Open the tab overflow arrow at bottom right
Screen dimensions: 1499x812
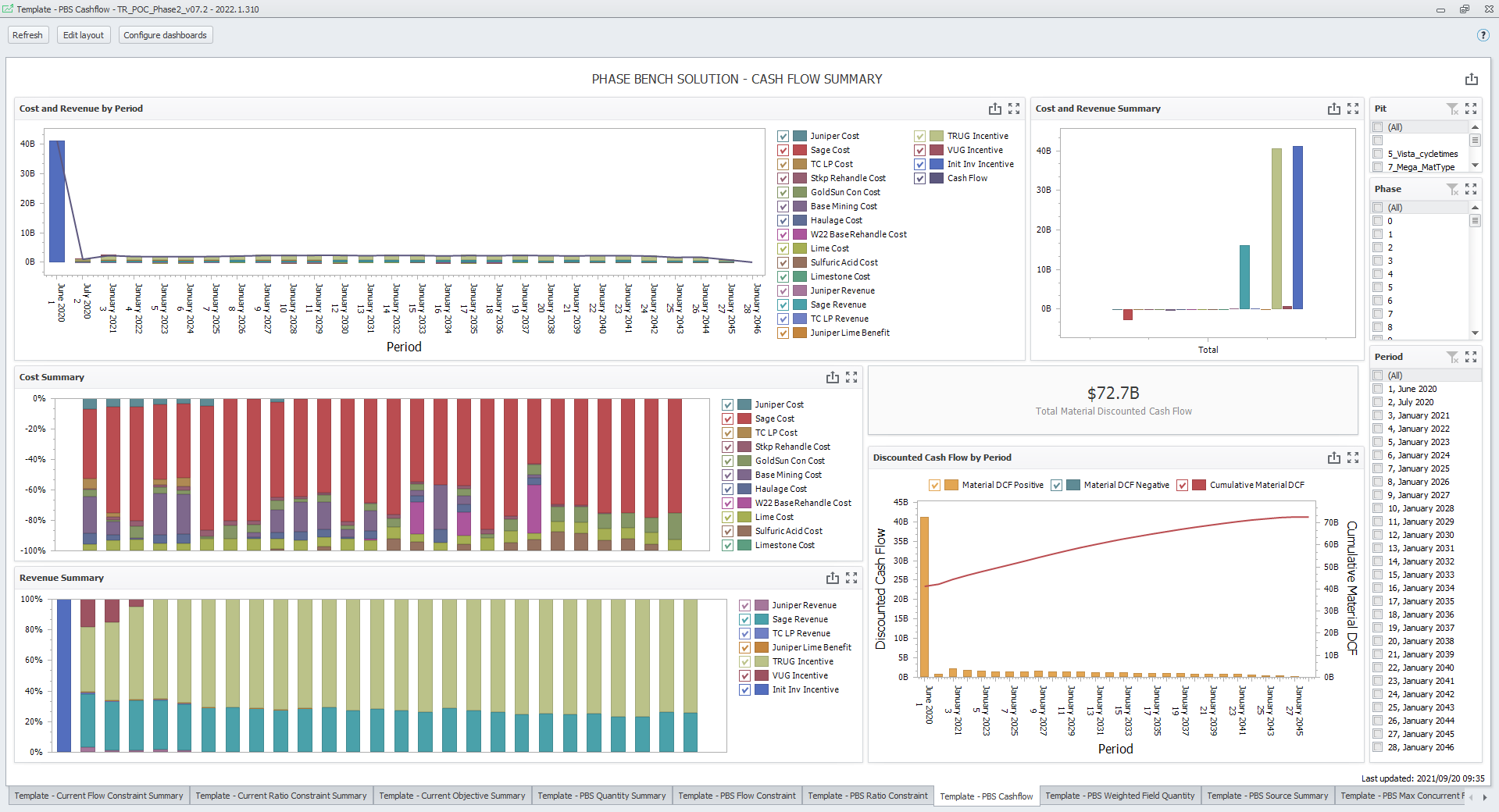click(1483, 796)
